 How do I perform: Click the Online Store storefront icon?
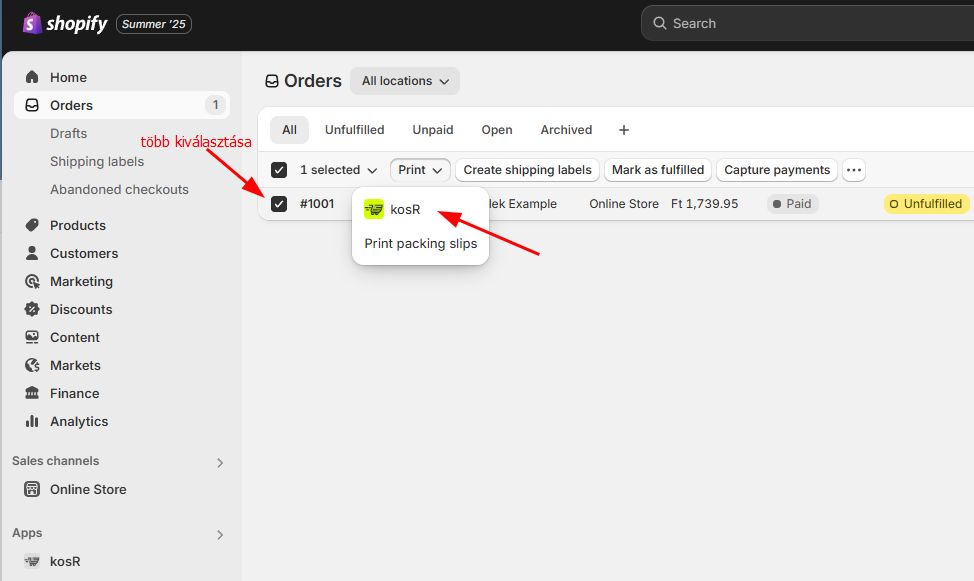tap(32, 489)
